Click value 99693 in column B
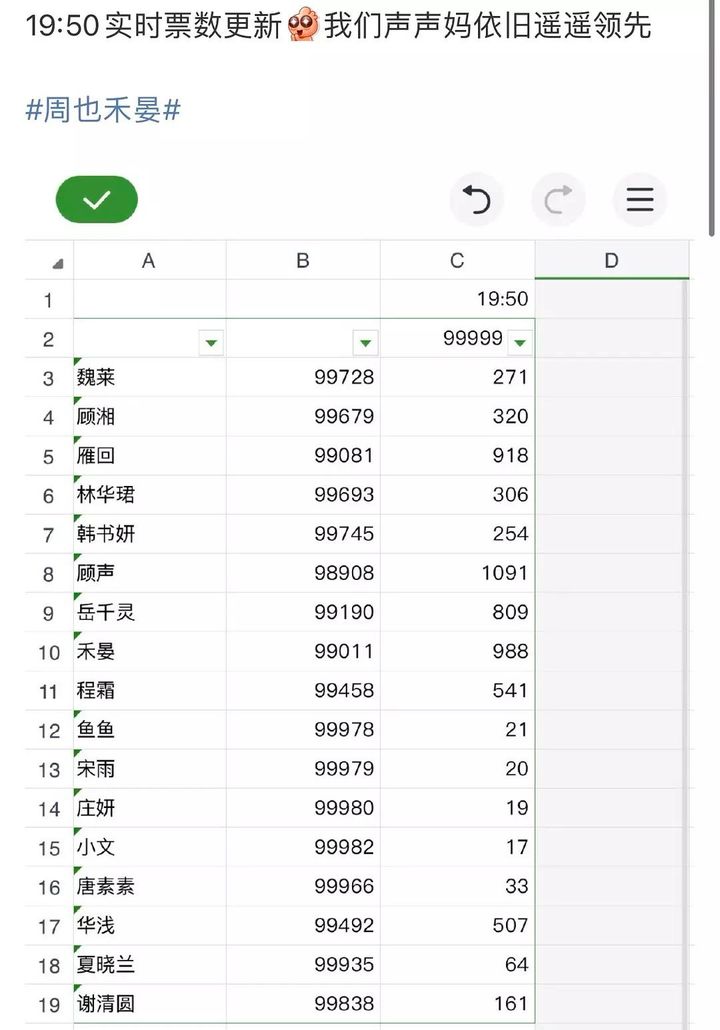720x1030 pixels. point(344,495)
